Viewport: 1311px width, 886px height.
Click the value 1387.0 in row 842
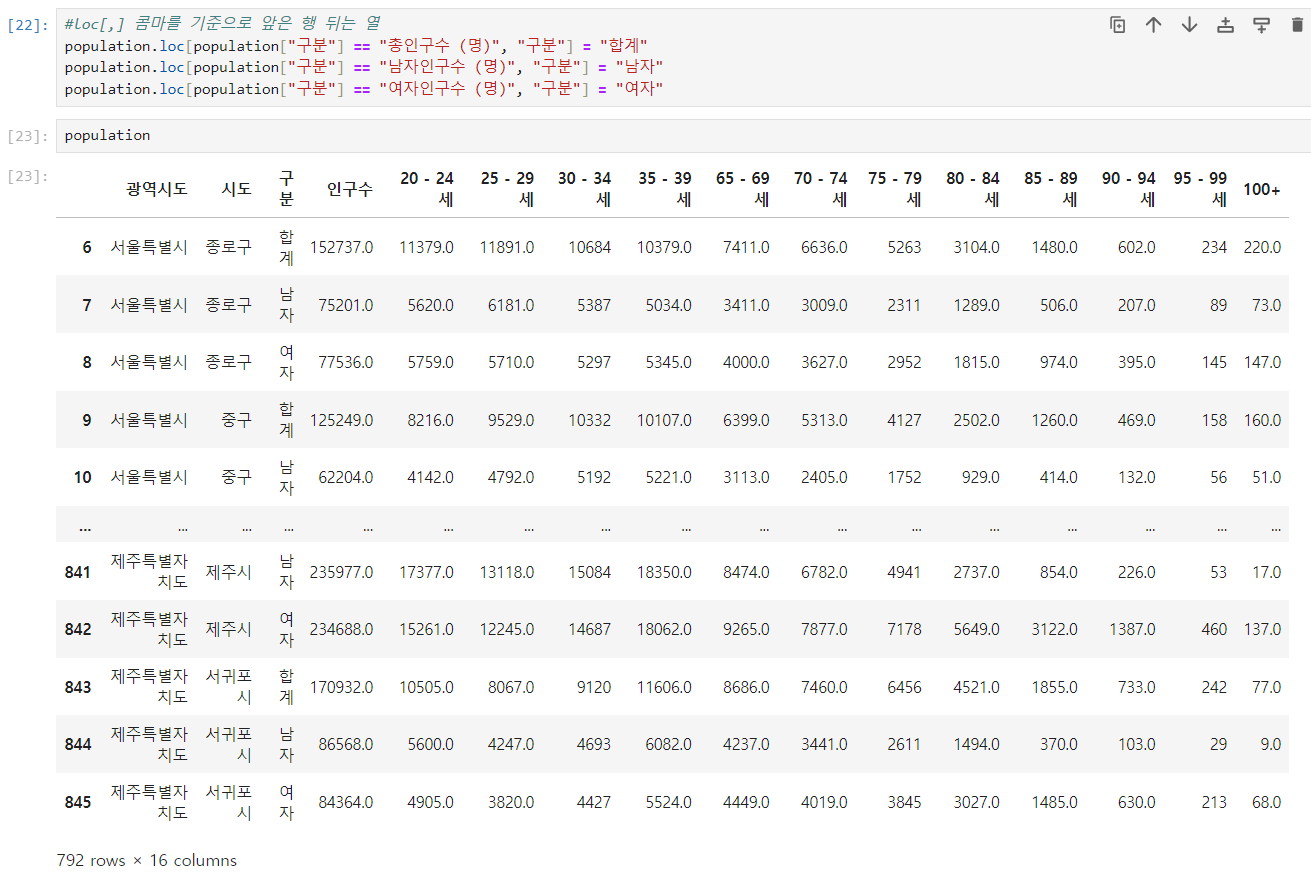pyautogui.click(x=1132, y=629)
